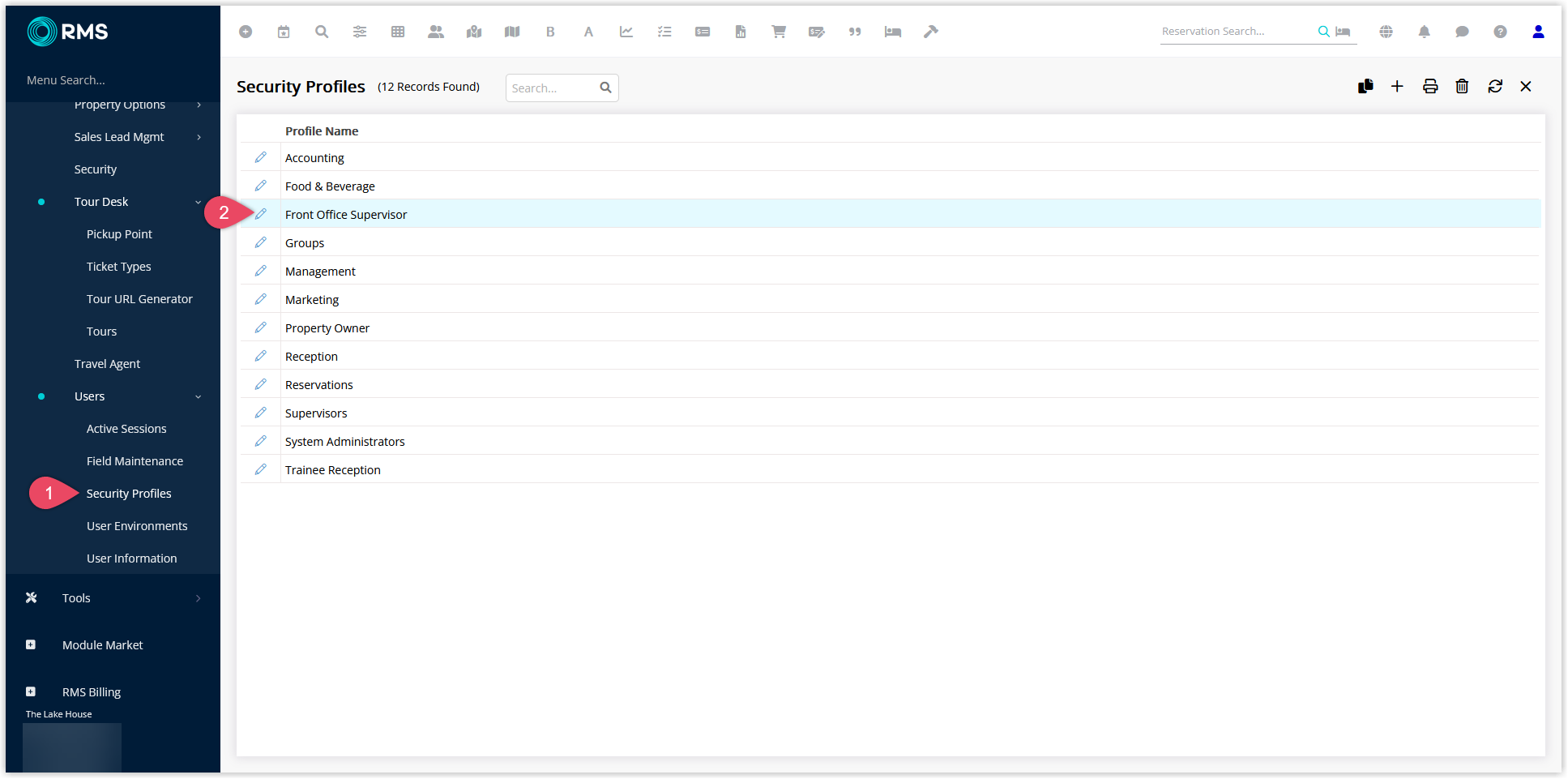Open Travel Agent menu item
1568x779 pixels.
107,364
